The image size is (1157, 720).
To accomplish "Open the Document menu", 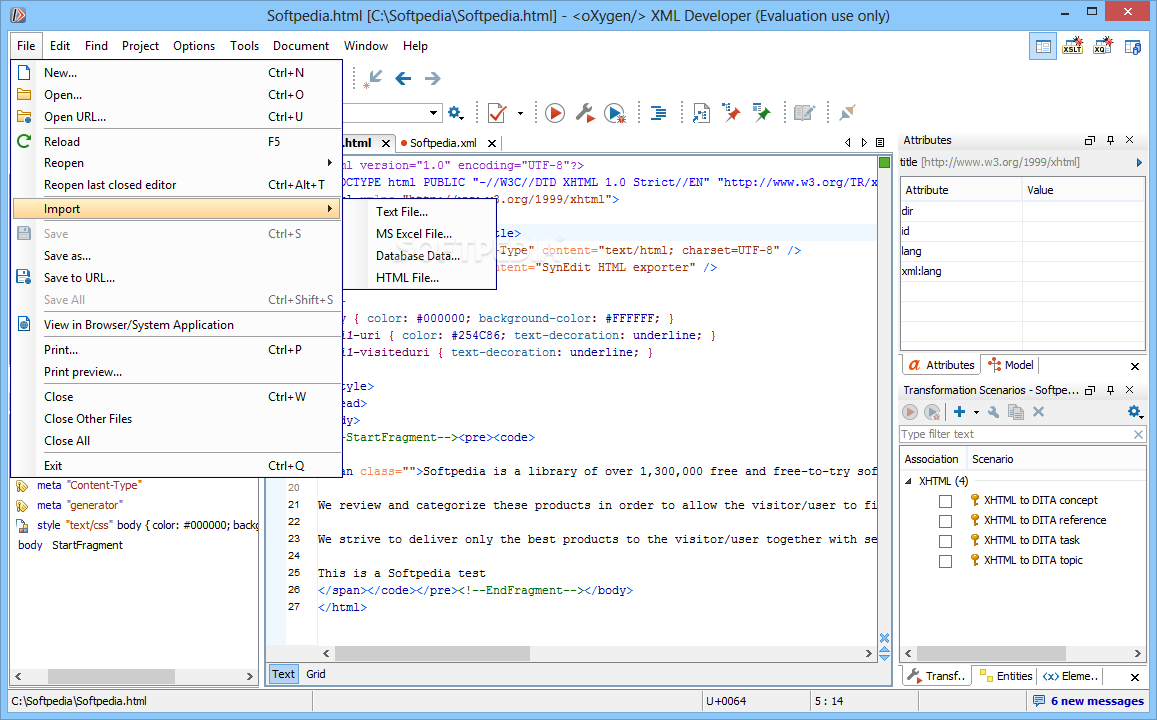I will pyautogui.click(x=301, y=46).
